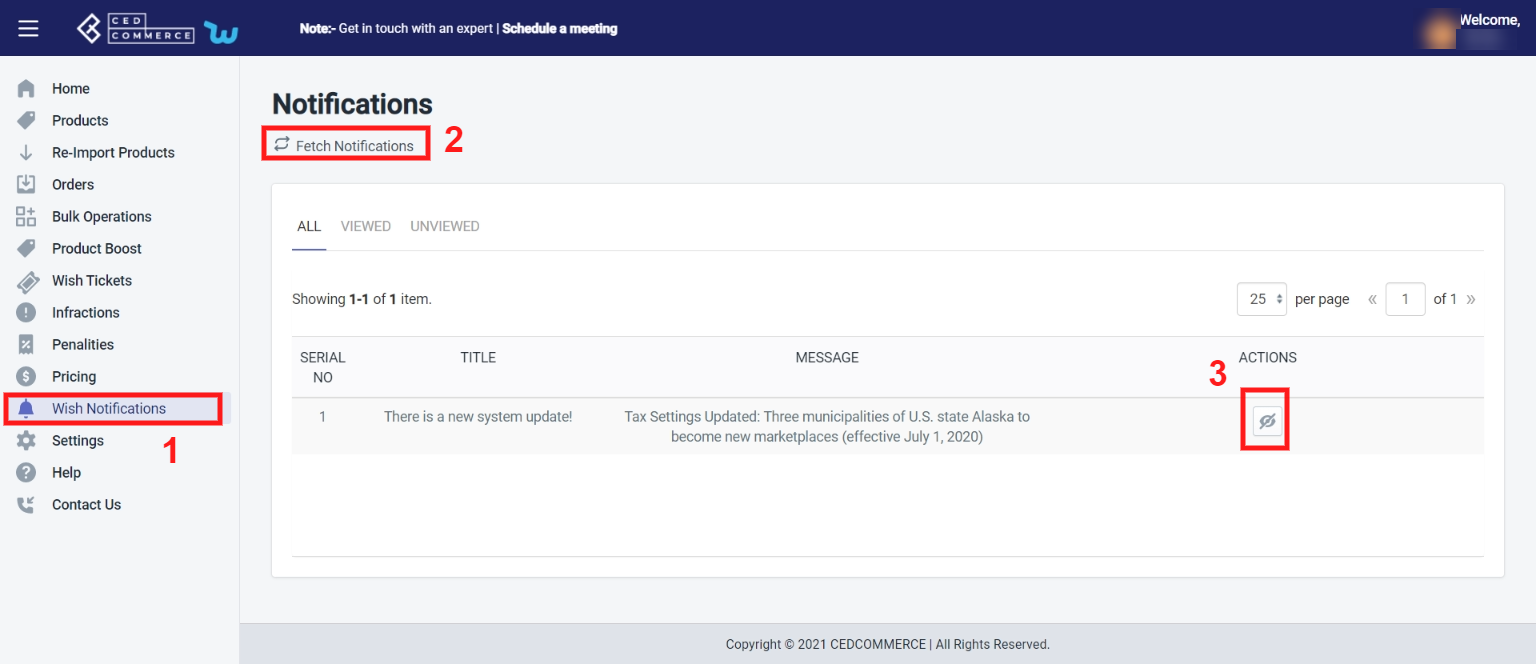Open the Schedule a meeting link
Image resolution: width=1536 pixels, height=664 pixels.
[561, 28]
